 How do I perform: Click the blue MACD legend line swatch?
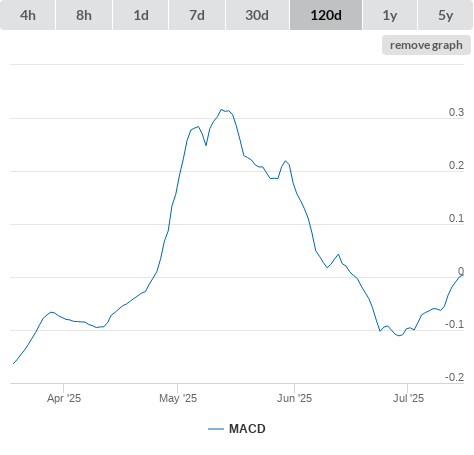point(216,429)
